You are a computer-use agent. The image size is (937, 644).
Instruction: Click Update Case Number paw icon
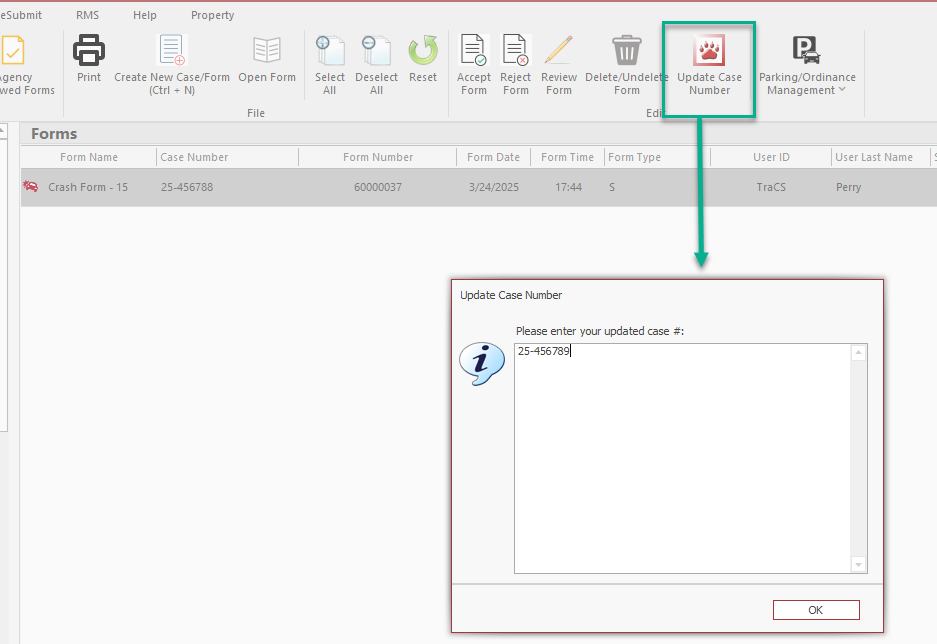(709, 52)
